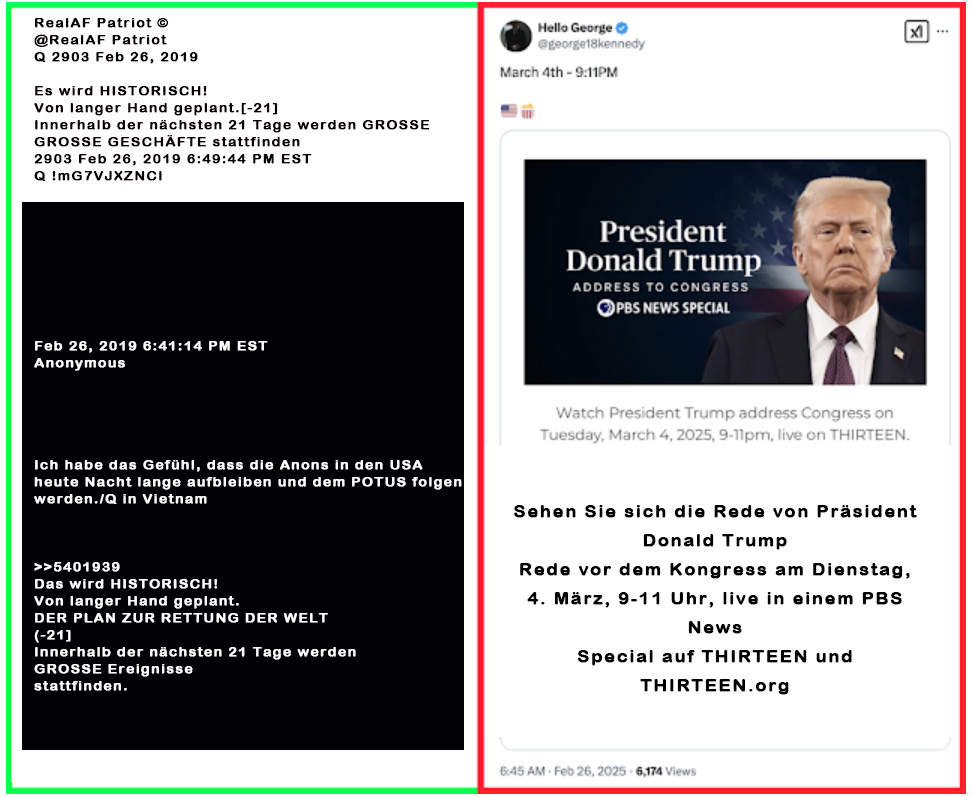
Task: Open the three-dot more options menu
Action: [943, 31]
